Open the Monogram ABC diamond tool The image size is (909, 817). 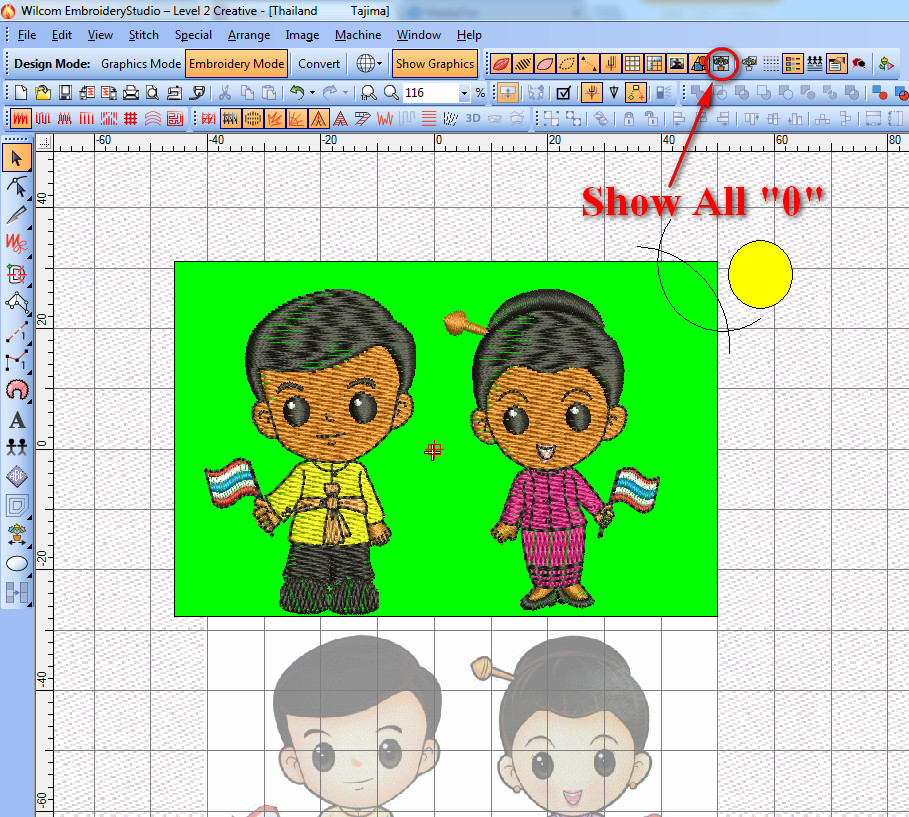pyautogui.click(x=17, y=476)
